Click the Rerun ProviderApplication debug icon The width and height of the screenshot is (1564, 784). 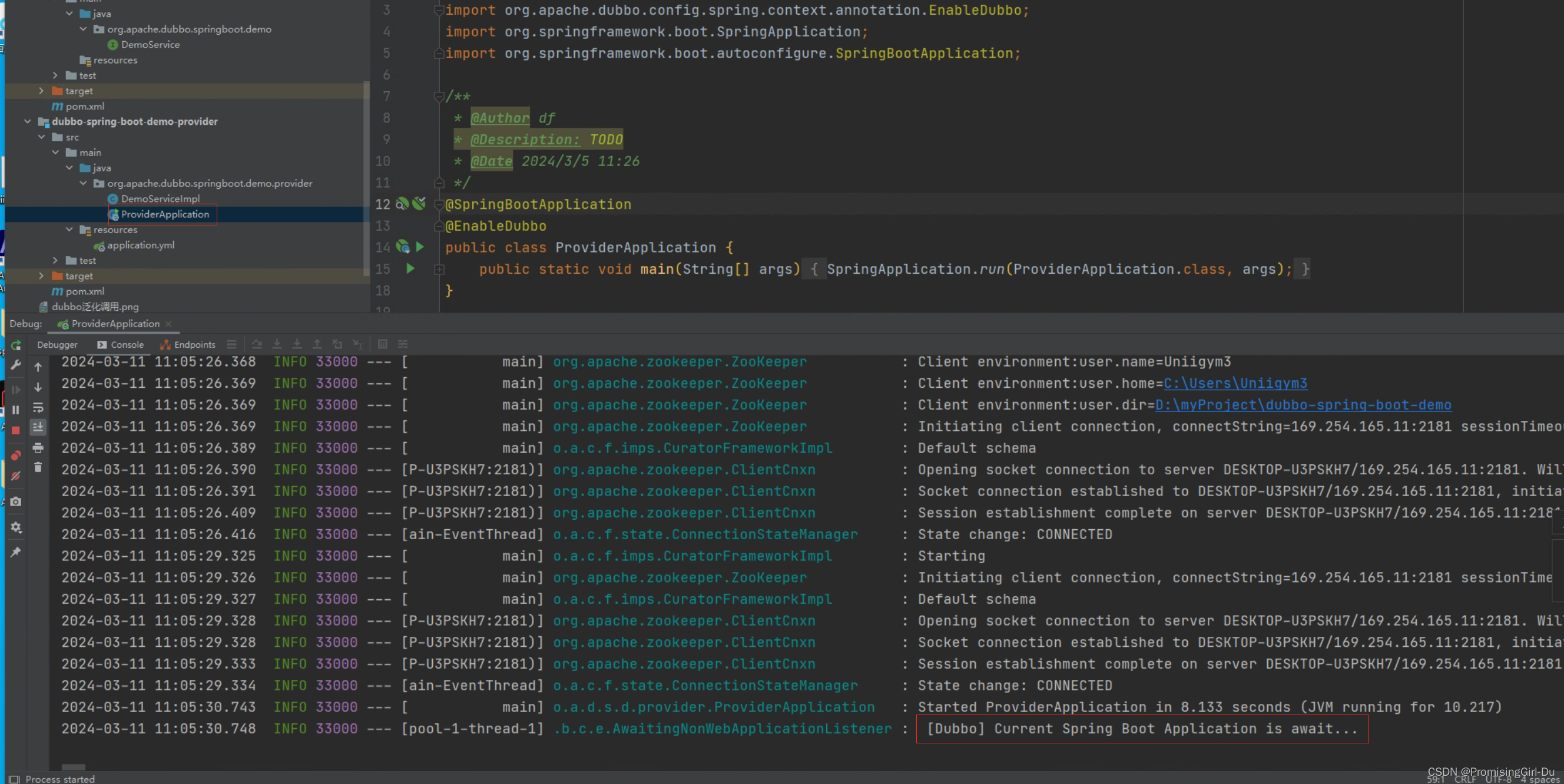click(16, 346)
